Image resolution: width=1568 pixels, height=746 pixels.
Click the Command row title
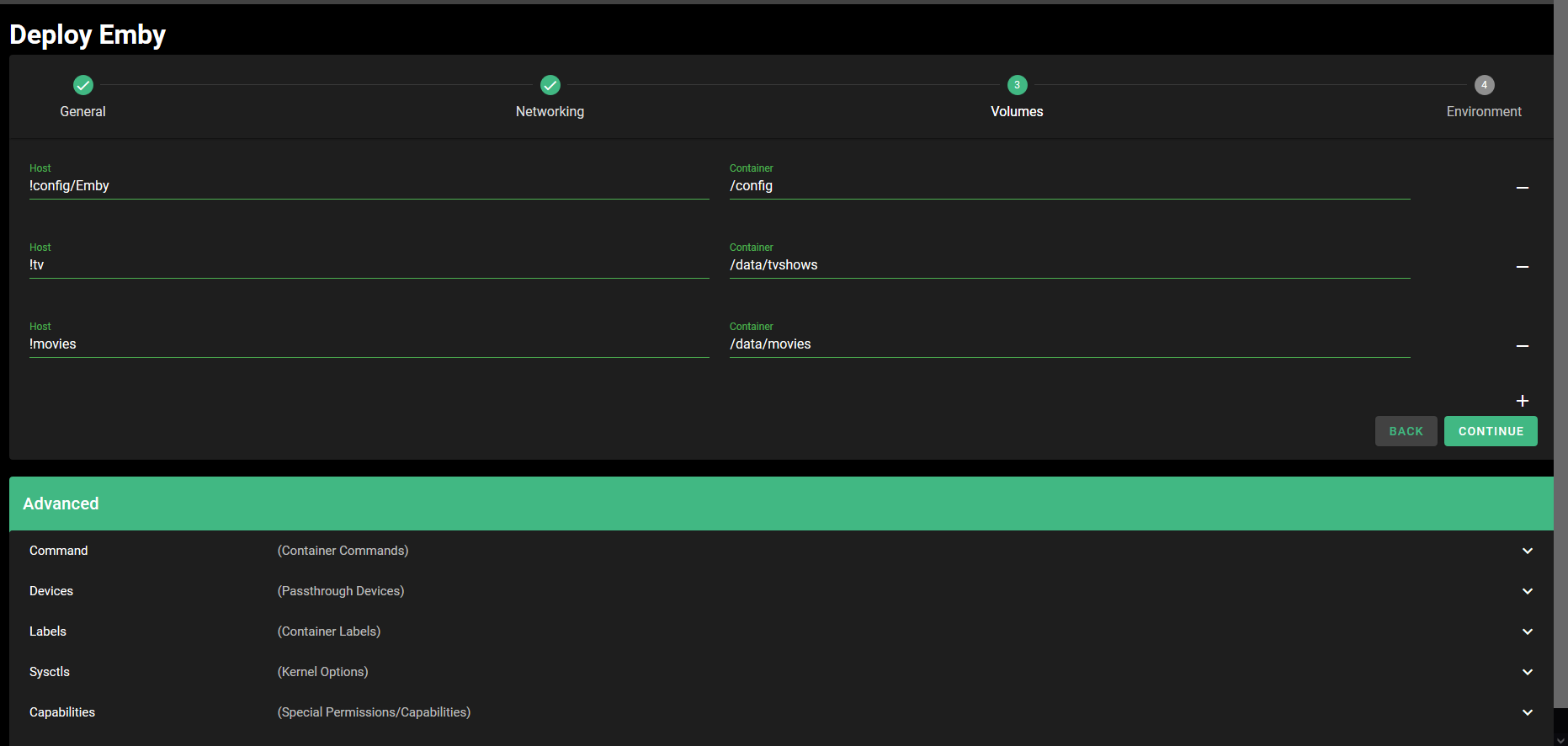[58, 551]
